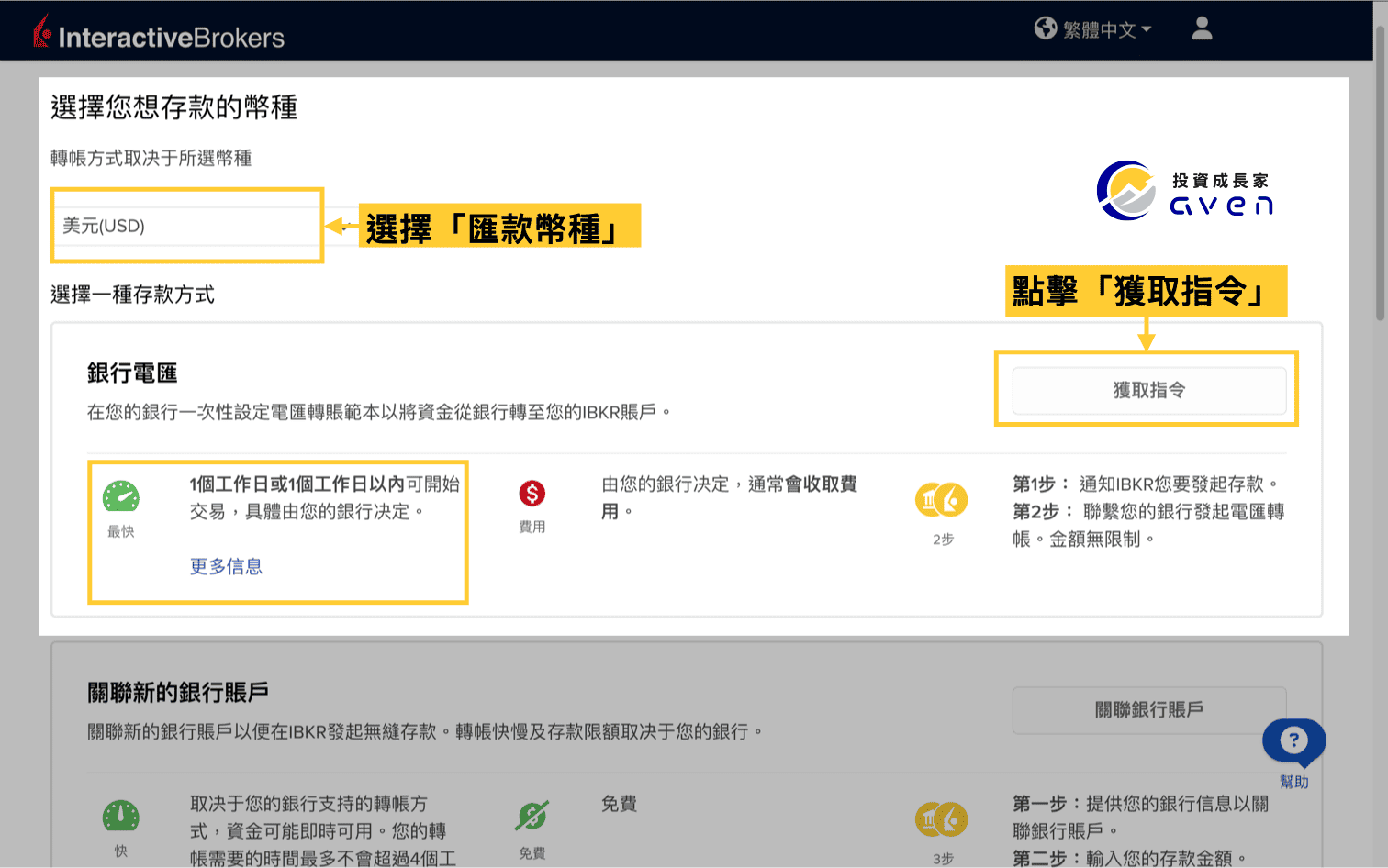Click the green 快 speedometer icon
The width and height of the screenshot is (1388, 868).
(x=120, y=817)
